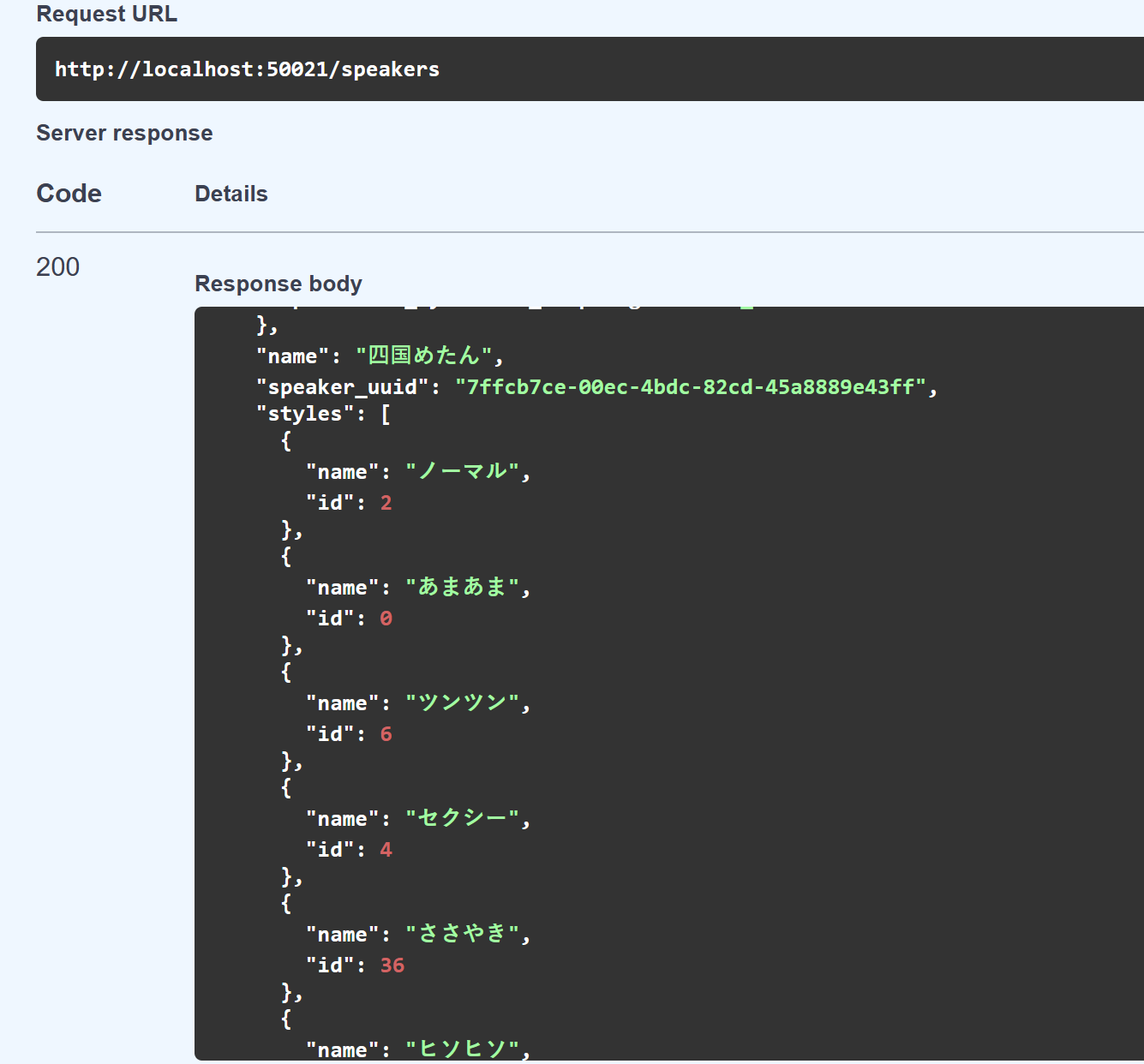Click the id value 2
Image resolution: width=1144 pixels, height=1064 pixels.
[x=386, y=503]
